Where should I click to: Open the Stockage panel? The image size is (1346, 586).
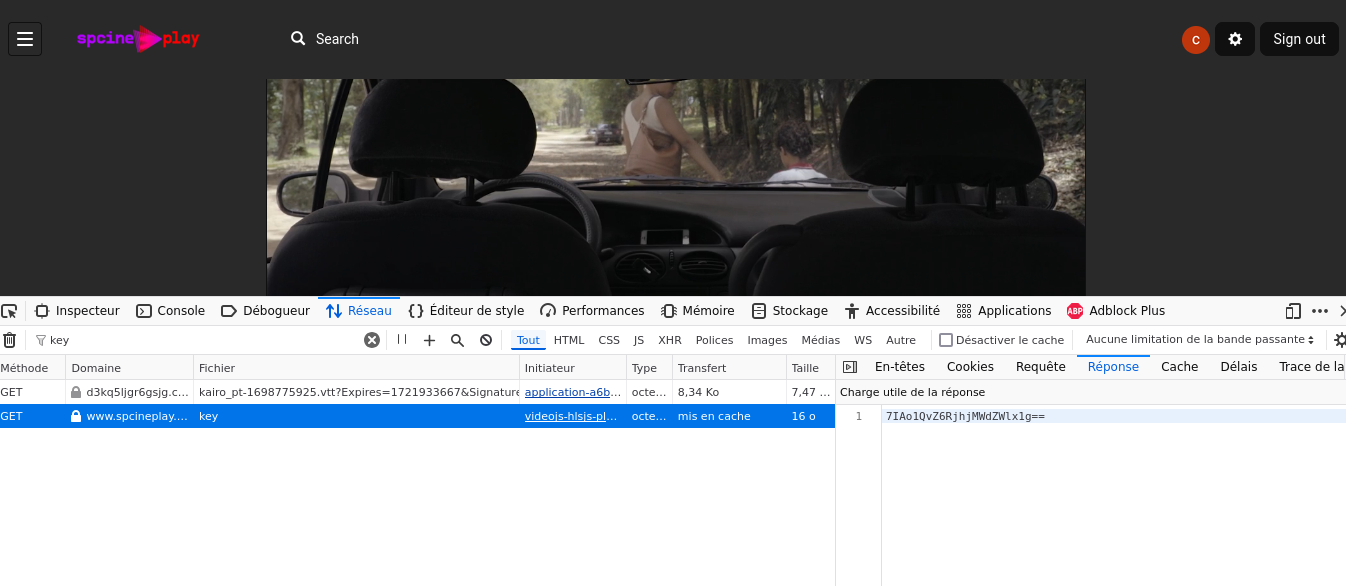pos(790,311)
